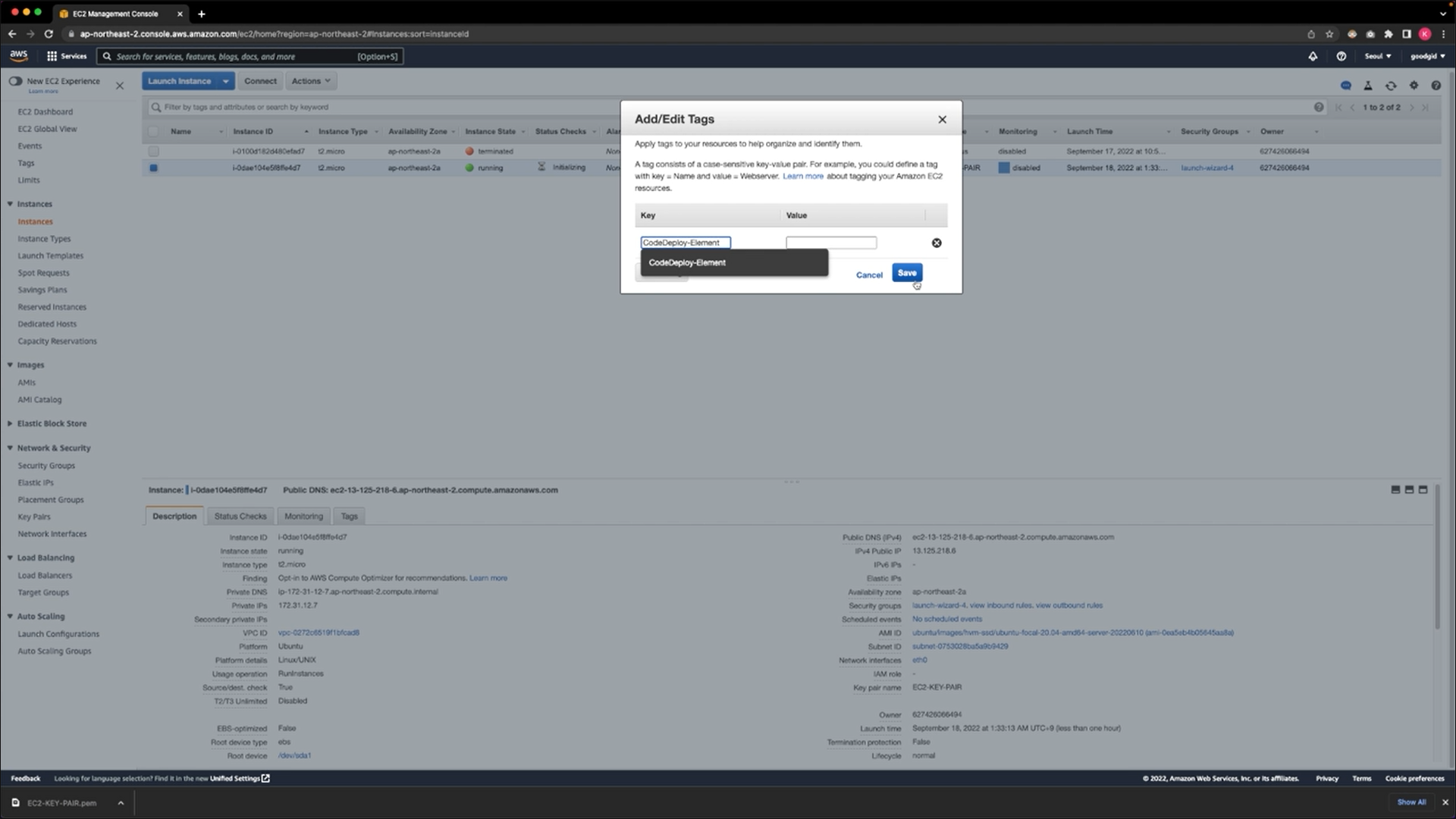Minimize the details pane layout icon
Viewport: 1456px width, 819px height.
pos(1395,490)
